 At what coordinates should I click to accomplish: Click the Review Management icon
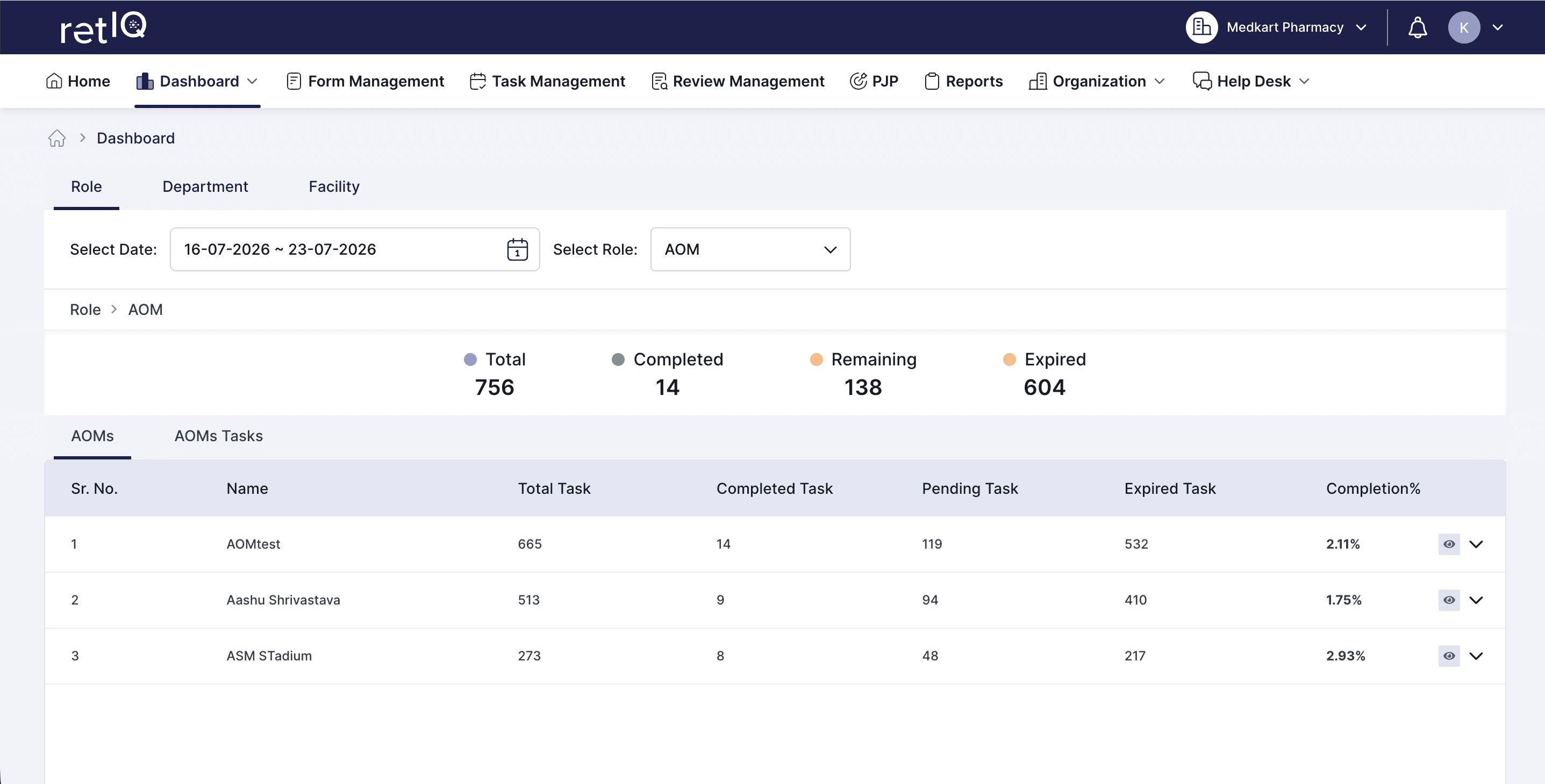pos(659,81)
